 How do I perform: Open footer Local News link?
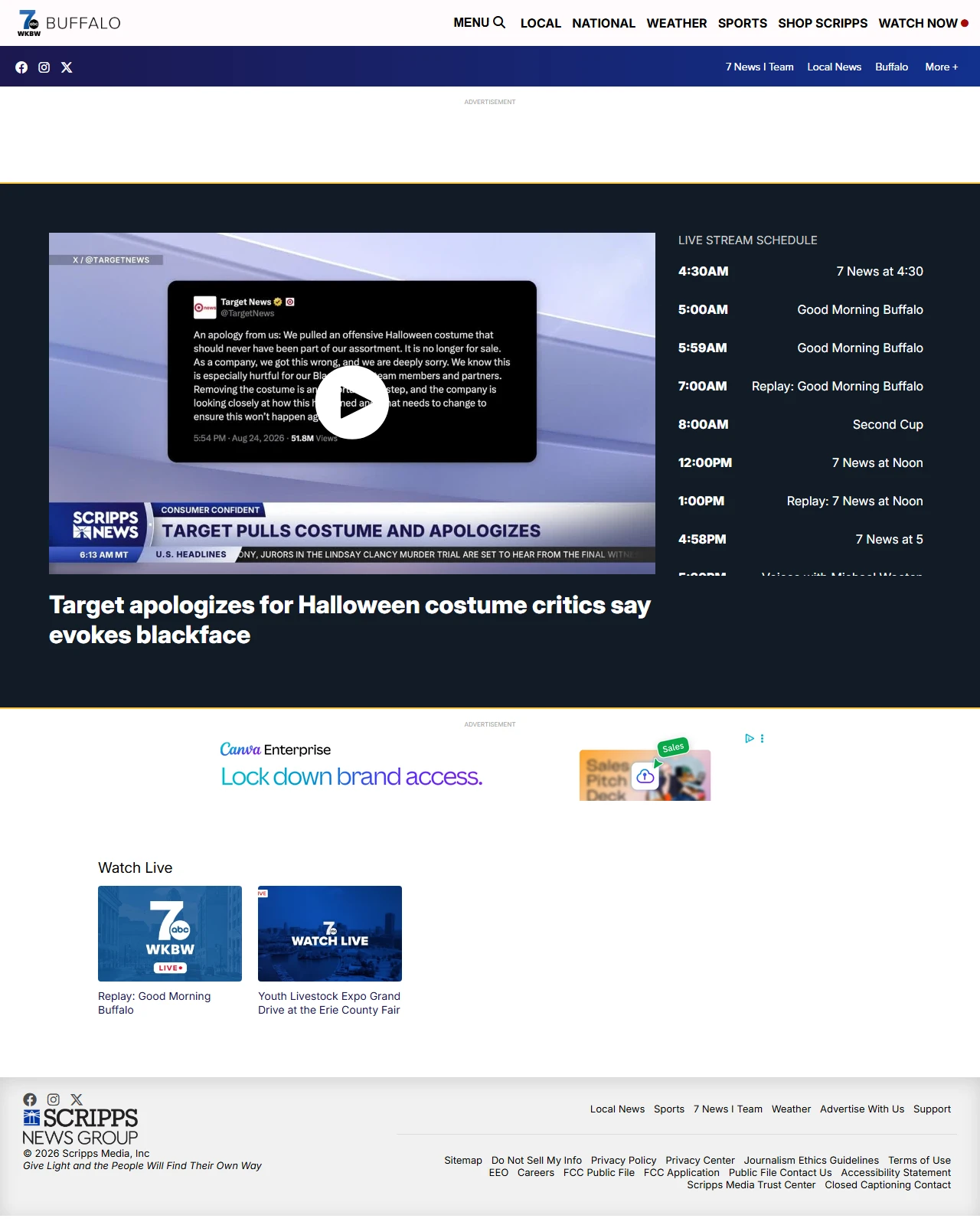(x=617, y=1109)
